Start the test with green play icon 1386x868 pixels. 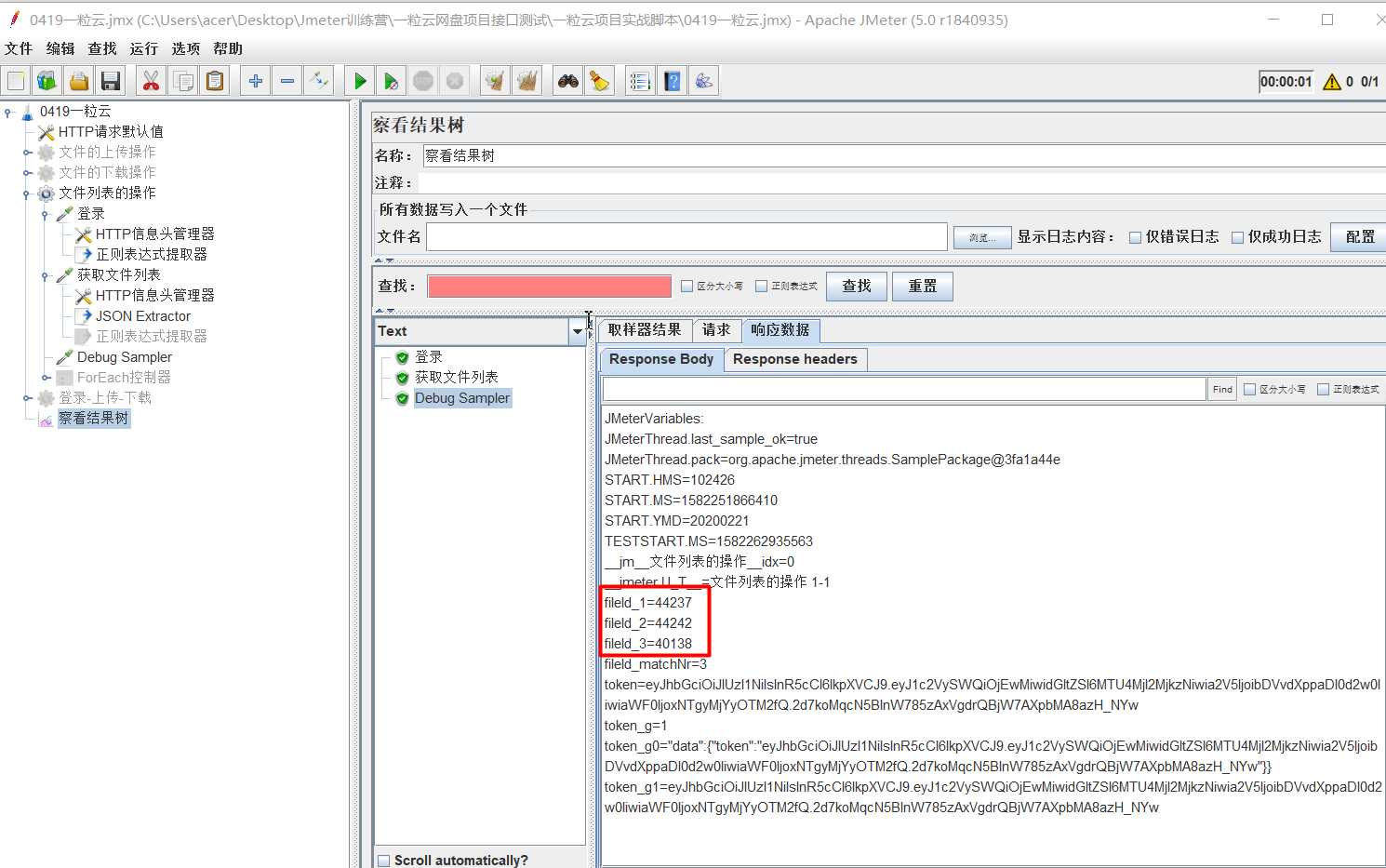pos(359,81)
